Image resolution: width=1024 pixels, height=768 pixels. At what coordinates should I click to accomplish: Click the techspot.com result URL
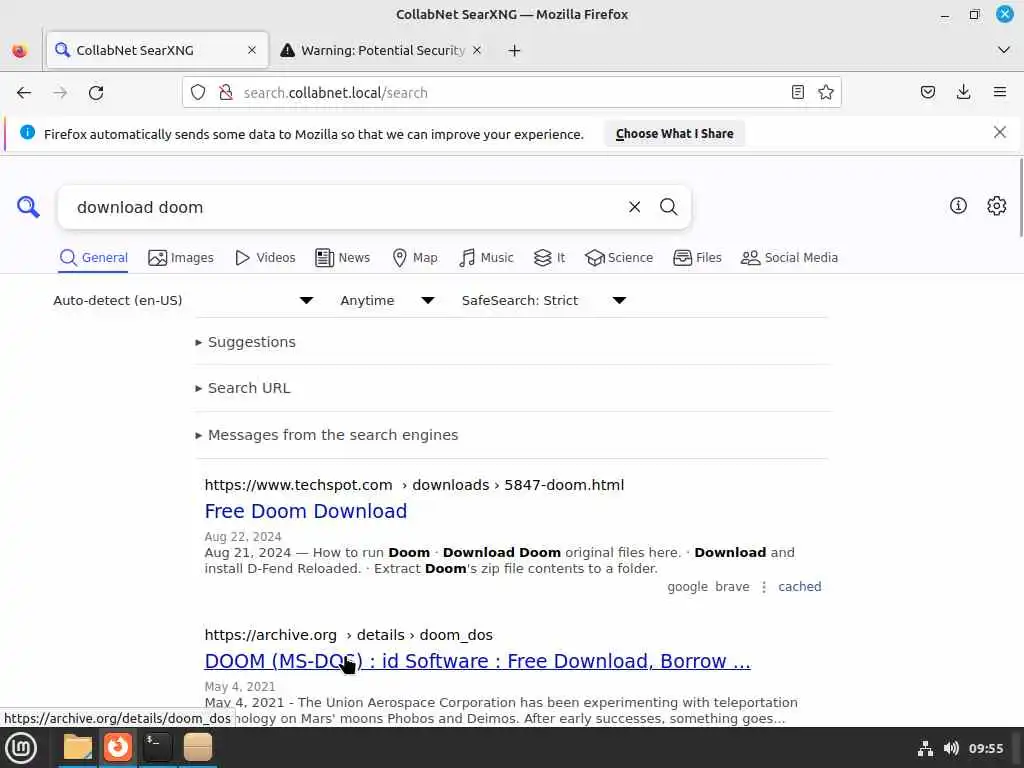point(414,485)
